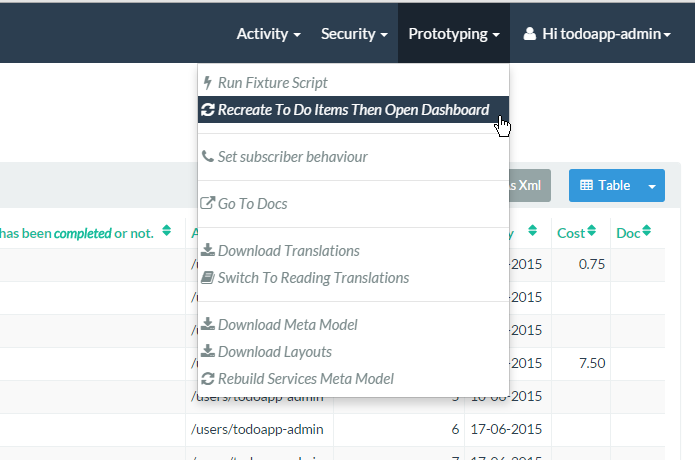
Task: Click the phone icon for Set subscriber behaviour
Action: (208, 157)
